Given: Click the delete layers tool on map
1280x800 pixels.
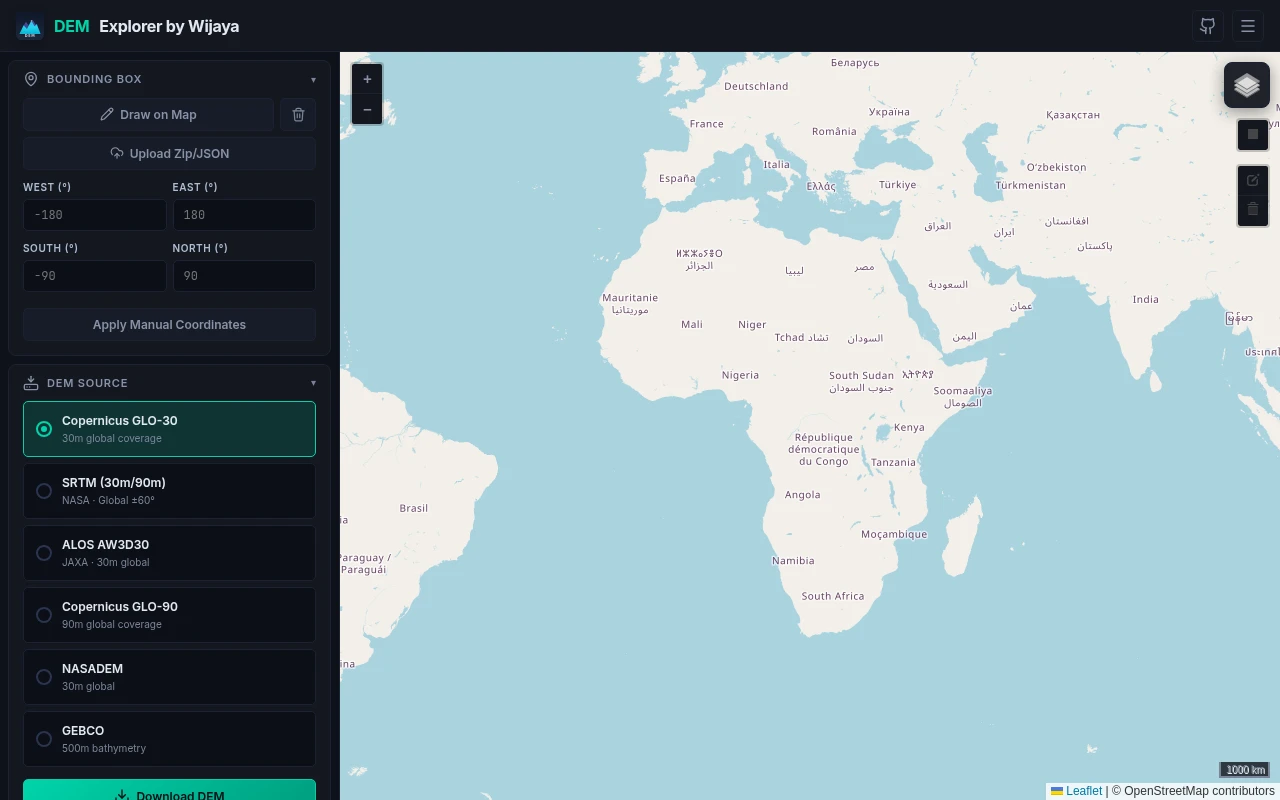Looking at the screenshot, I should click(x=1253, y=209).
